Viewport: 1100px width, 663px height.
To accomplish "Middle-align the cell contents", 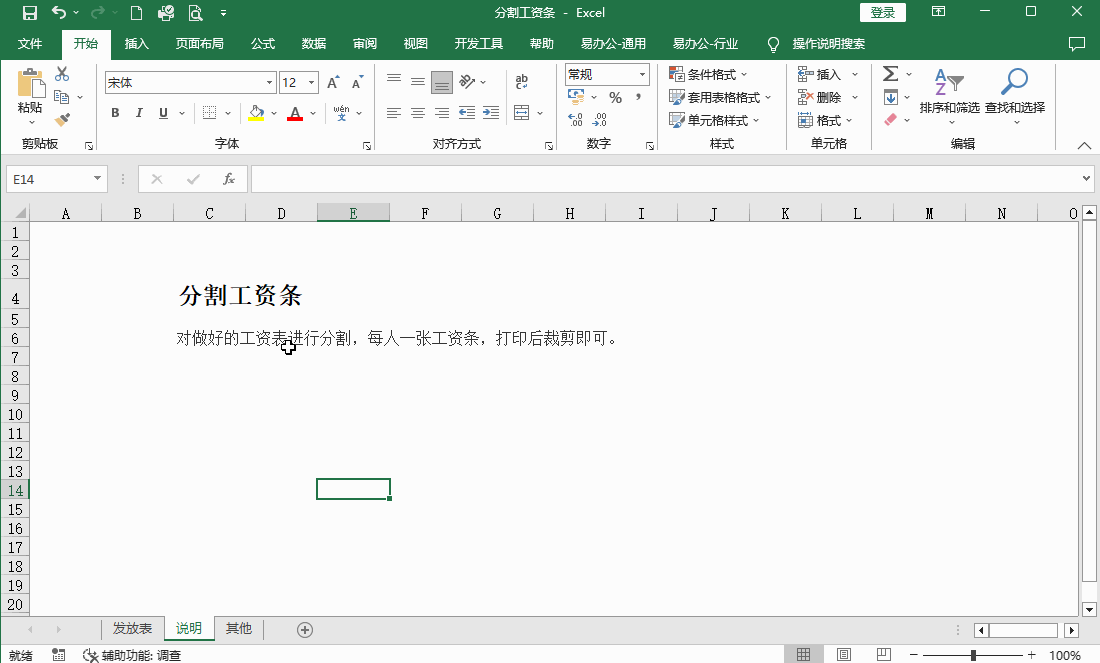I will 417,81.
